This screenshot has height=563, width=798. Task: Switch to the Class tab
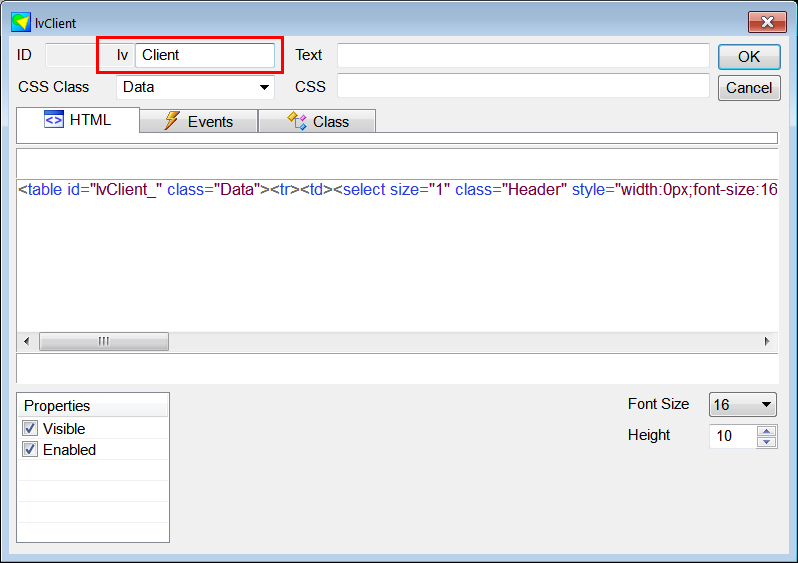(x=317, y=121)
